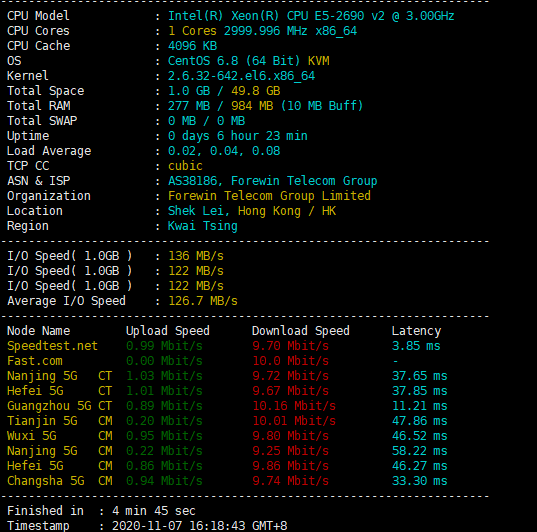Click the Kwai Tsing region value

tap(202, 226)
